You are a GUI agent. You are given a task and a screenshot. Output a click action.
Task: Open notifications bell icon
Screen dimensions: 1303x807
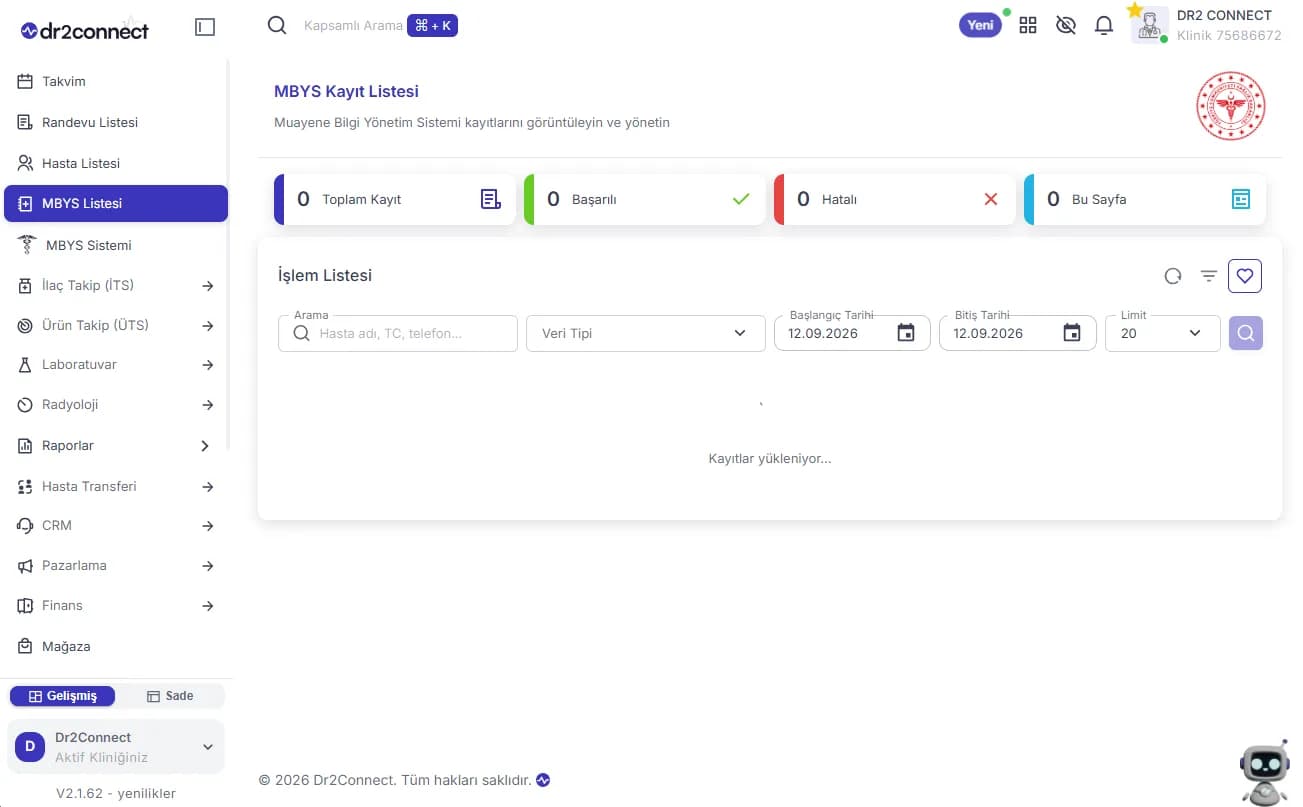1104,26
